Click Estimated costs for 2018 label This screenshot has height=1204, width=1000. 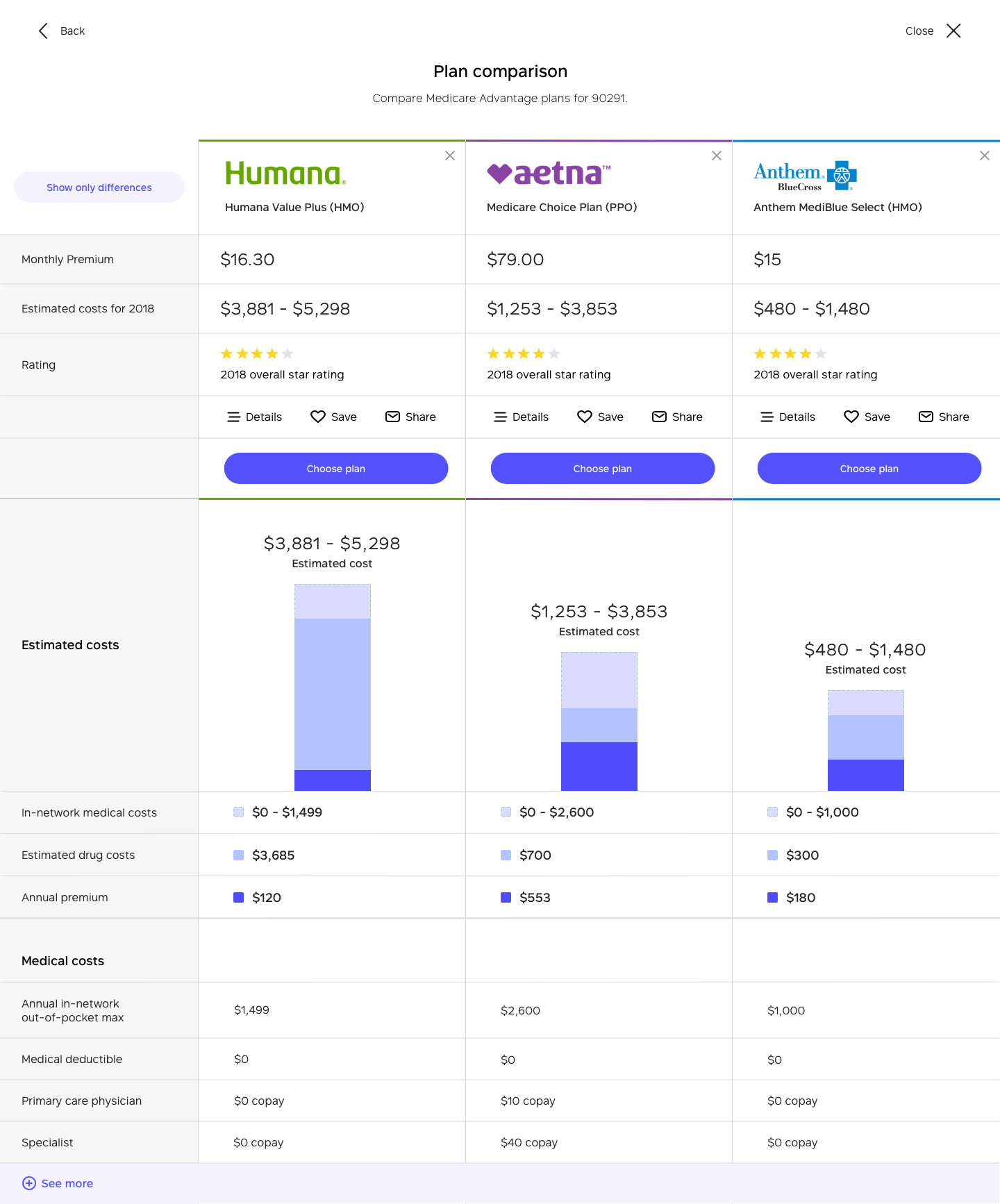(87, 309)
